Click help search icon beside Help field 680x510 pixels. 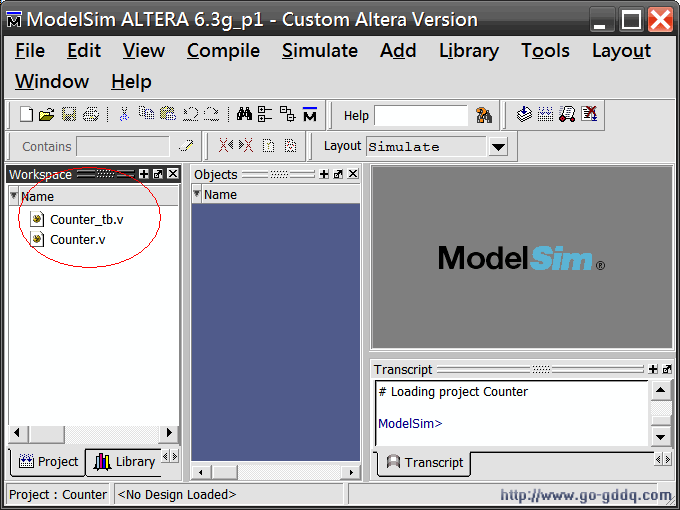coord(484,115)
